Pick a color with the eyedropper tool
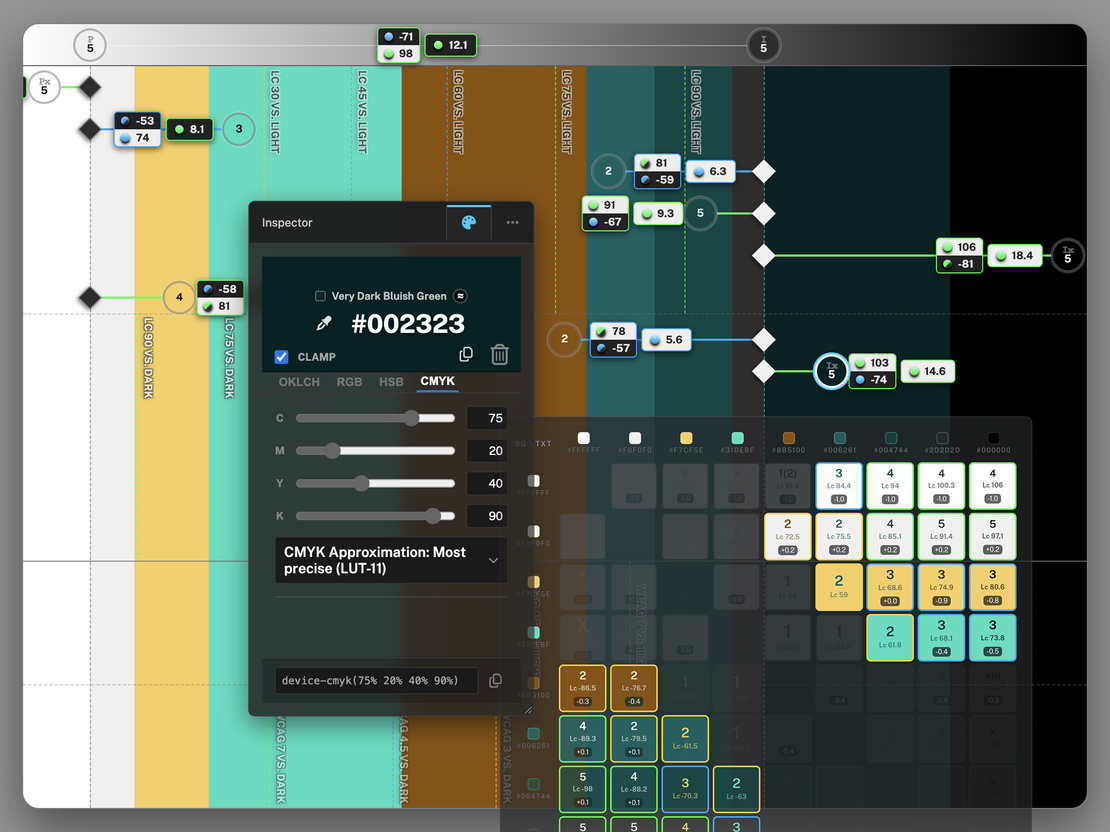 click(x=324, y=324)
